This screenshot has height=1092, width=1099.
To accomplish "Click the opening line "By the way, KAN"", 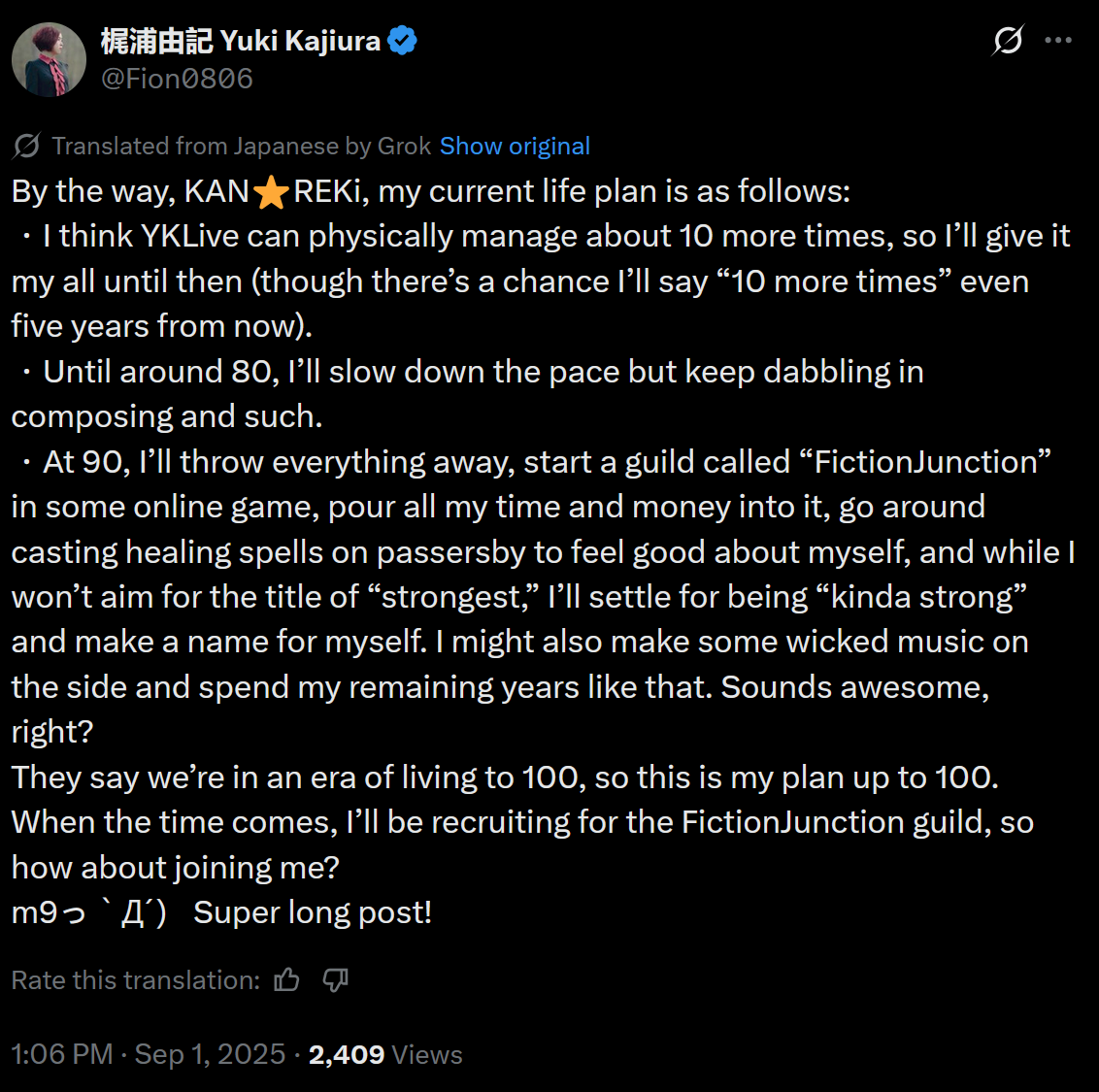I will [x=130, y=191].
